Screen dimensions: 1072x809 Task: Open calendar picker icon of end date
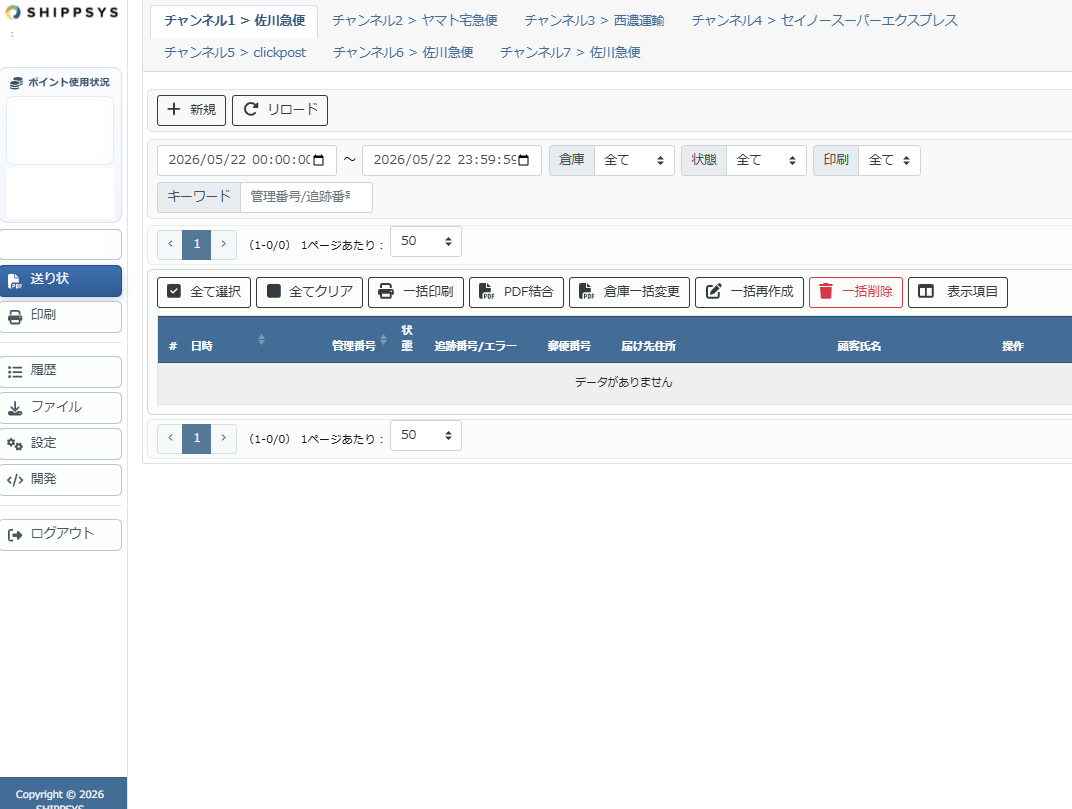(x=524, y=160)
